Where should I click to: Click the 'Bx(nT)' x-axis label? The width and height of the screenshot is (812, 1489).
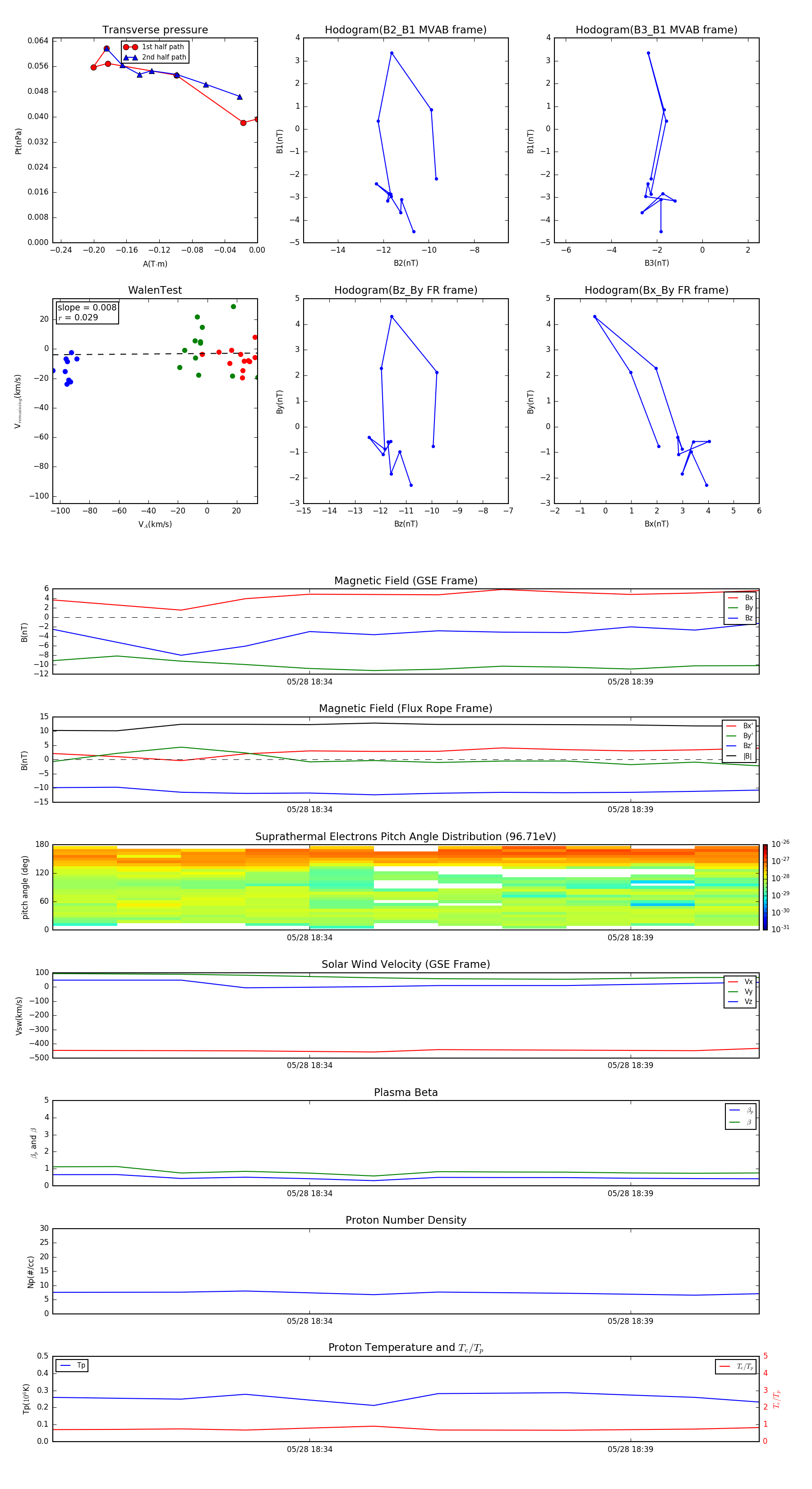click(x=656, y=524)
